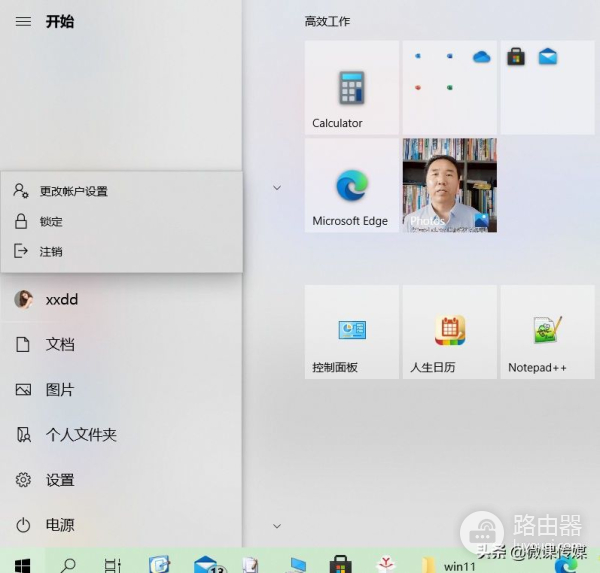The image size is (600, 573).
Task: Launch the Notepad++ tile
Action: [x=548, y=332]
